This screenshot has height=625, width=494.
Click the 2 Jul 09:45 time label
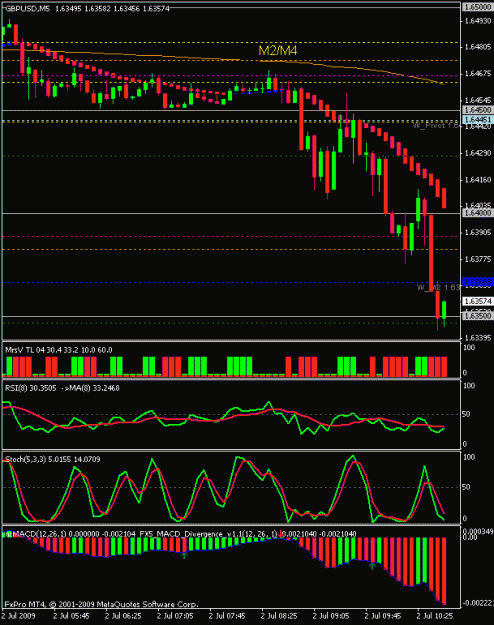point(383,616)
